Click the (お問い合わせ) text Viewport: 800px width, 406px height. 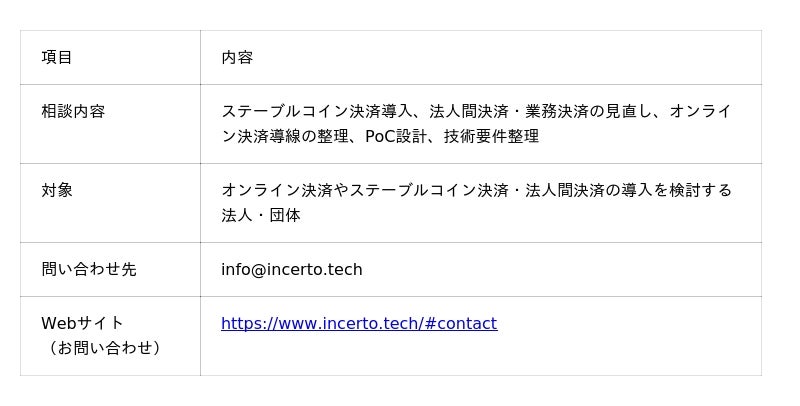coord(101,349)
